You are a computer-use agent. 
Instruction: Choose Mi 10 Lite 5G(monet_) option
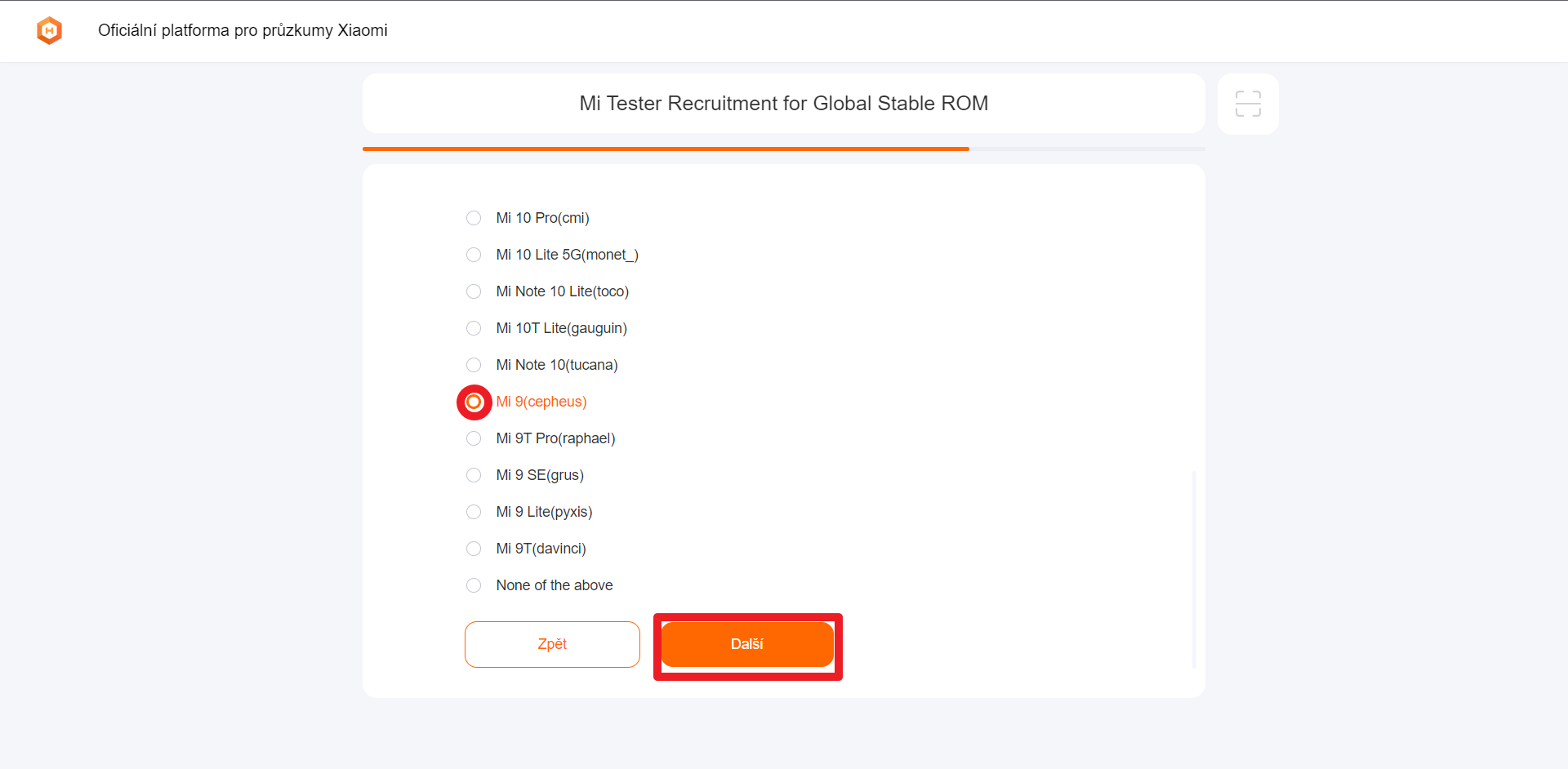click(474, 255)
